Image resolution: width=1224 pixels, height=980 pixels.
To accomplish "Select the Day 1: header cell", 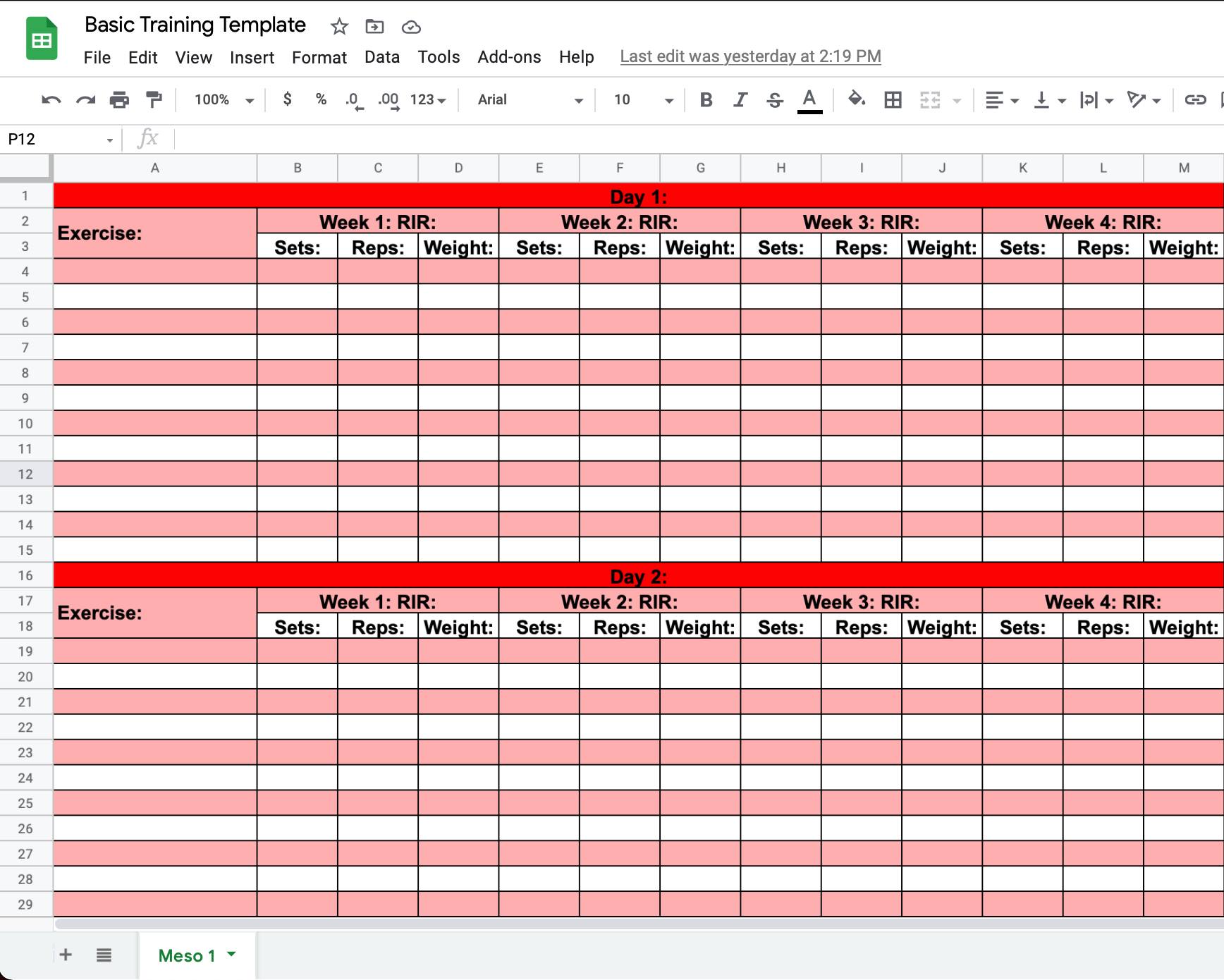I will [x=639, y=196].
